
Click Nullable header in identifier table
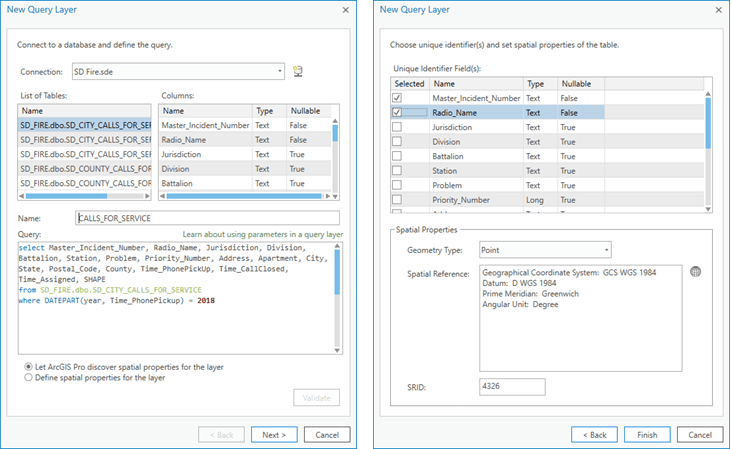coord(581,84)
